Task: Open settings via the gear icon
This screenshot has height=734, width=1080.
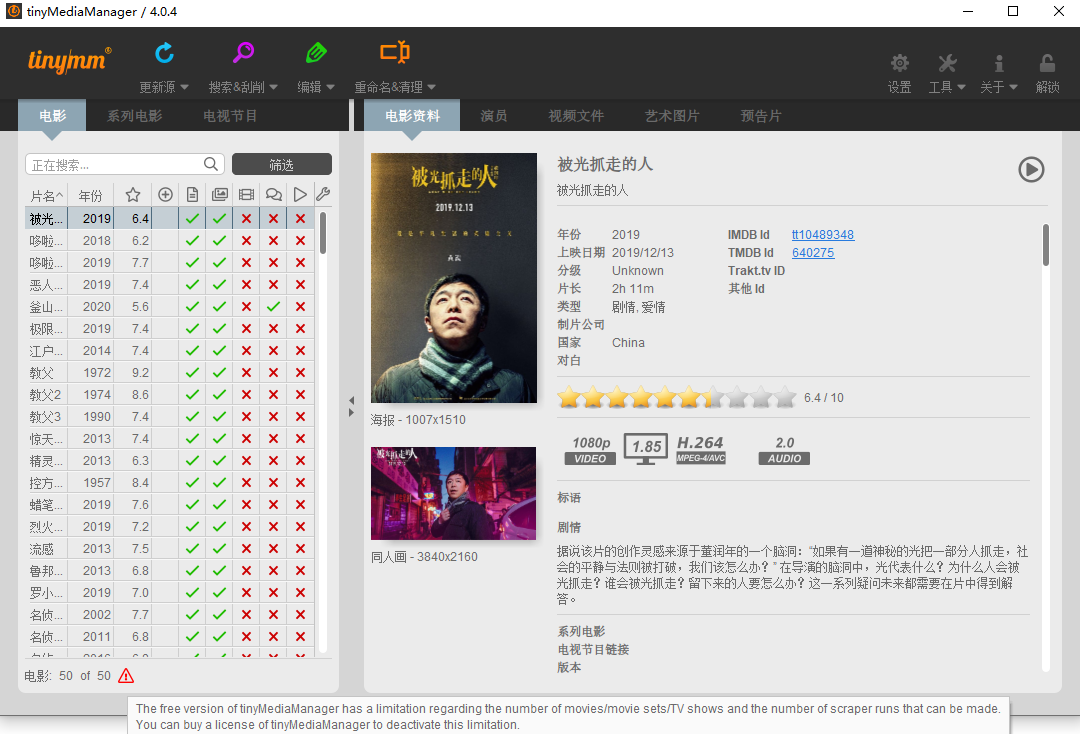Action: (x=900, y=63)
